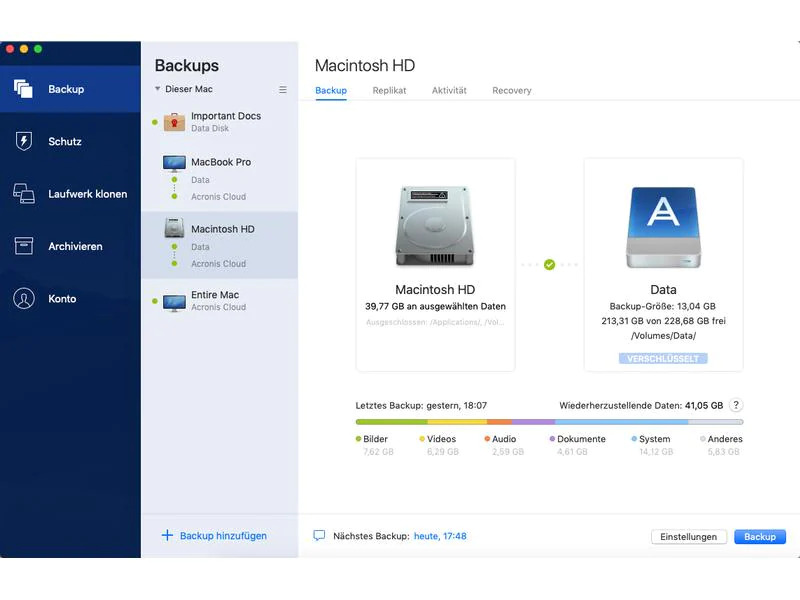
Task: Select the MacBook Pro backup entry
Action: (219, 179)
